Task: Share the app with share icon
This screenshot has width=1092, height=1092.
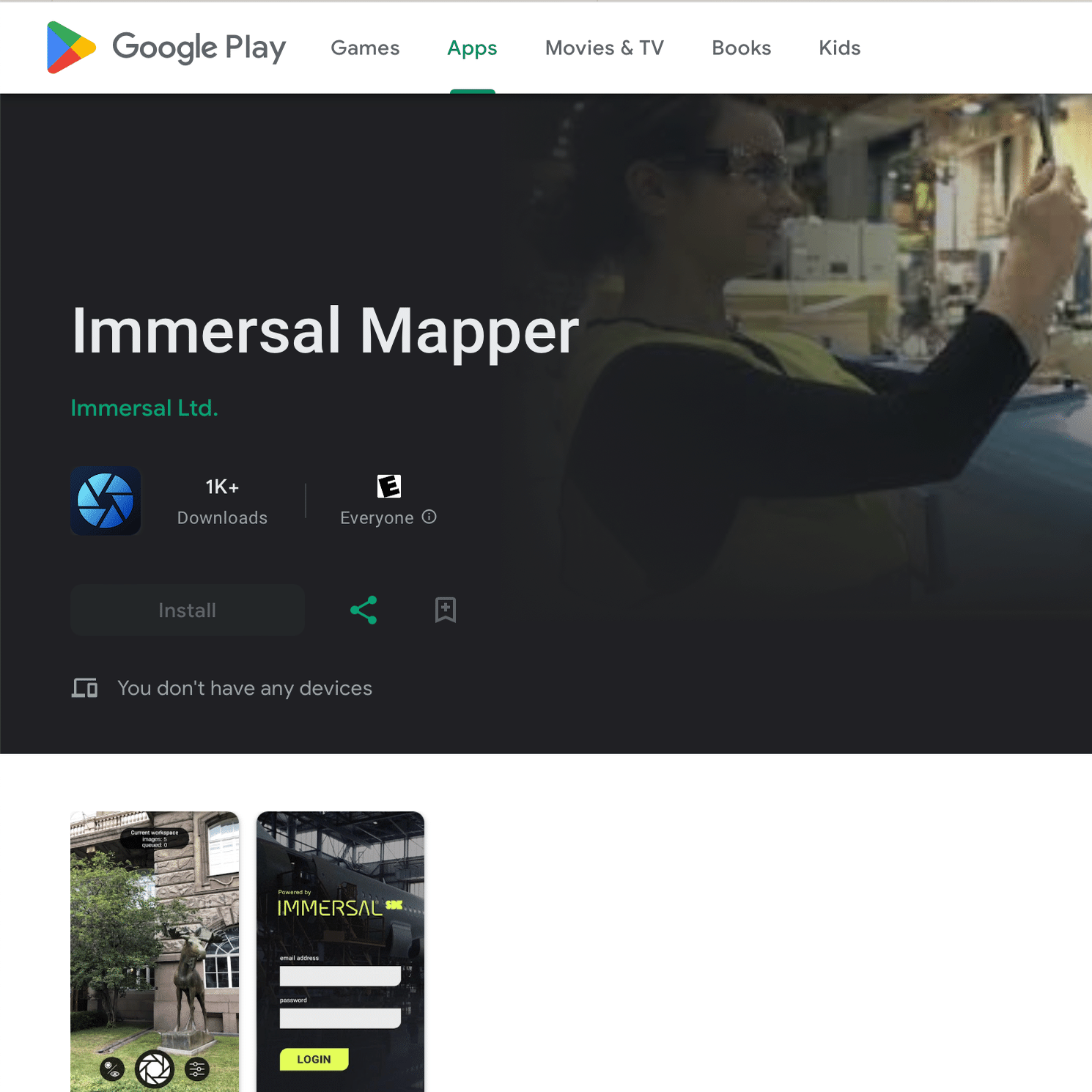Action: coord(364,610)
